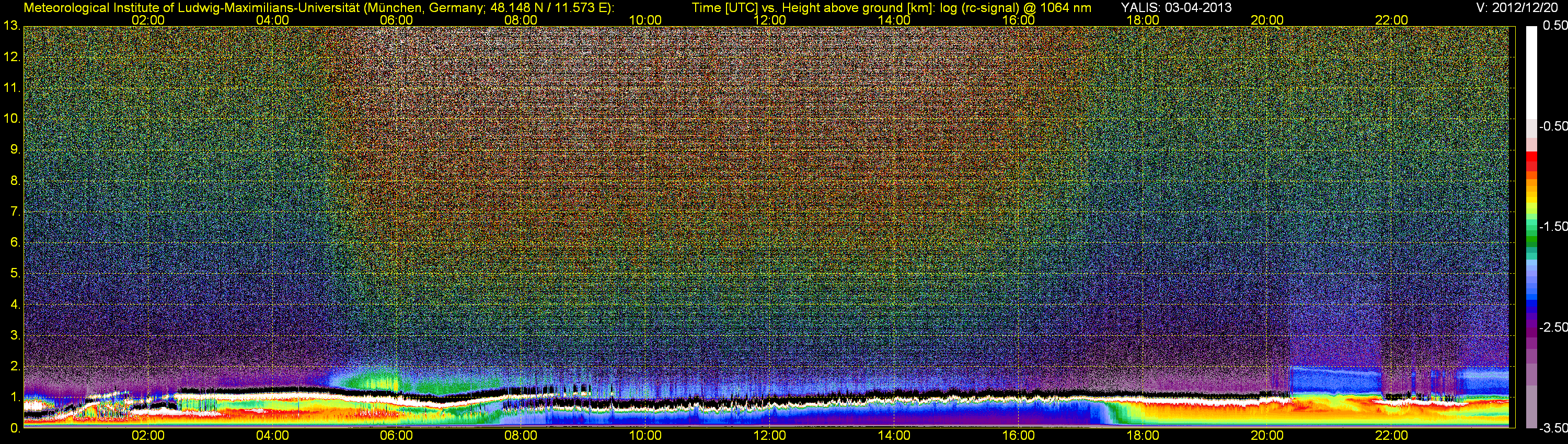
Task: Click the height axis label '4.'
Action: pyautogui.click(x=15, y=305)
